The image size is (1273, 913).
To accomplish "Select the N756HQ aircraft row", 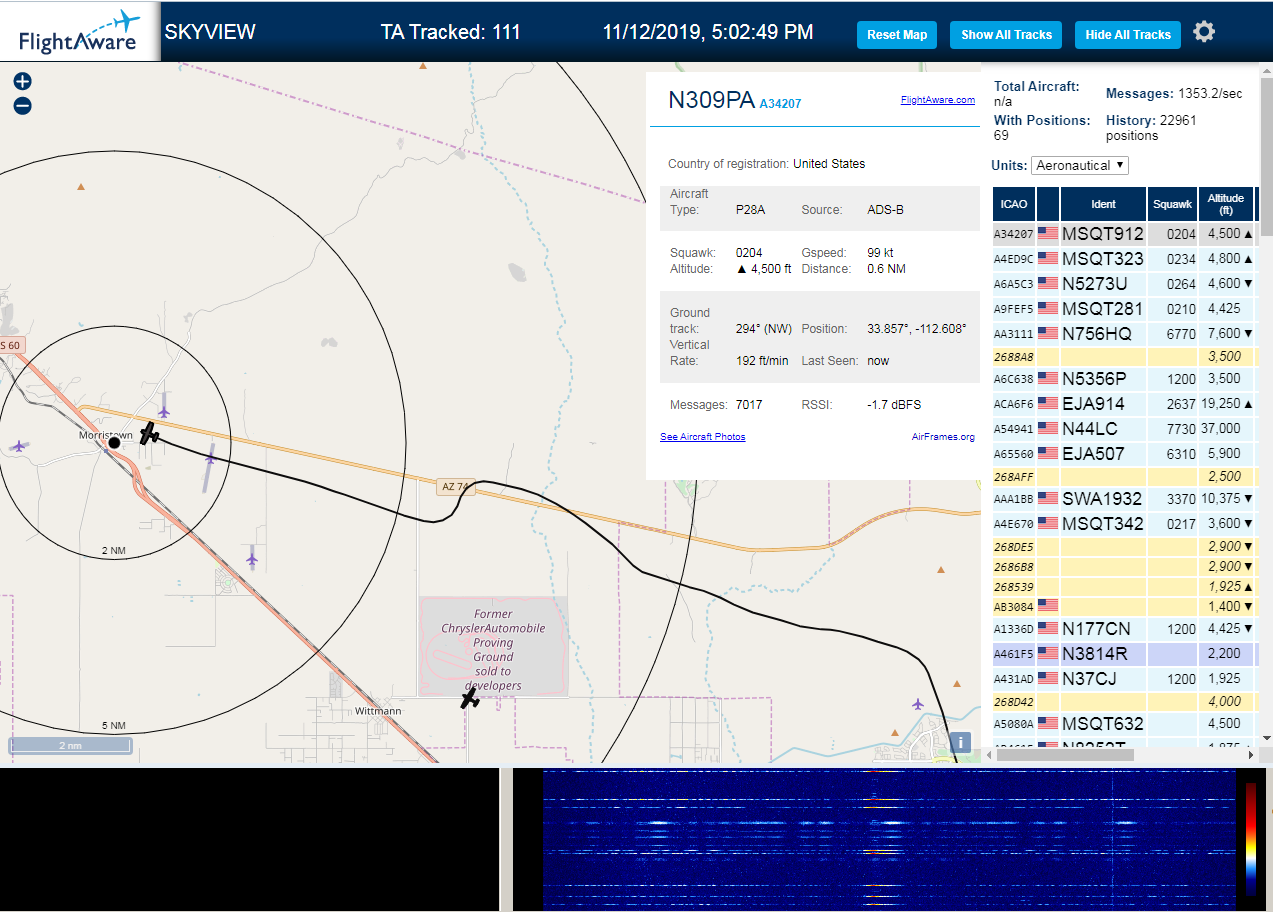I will [x=1124, y=333].
